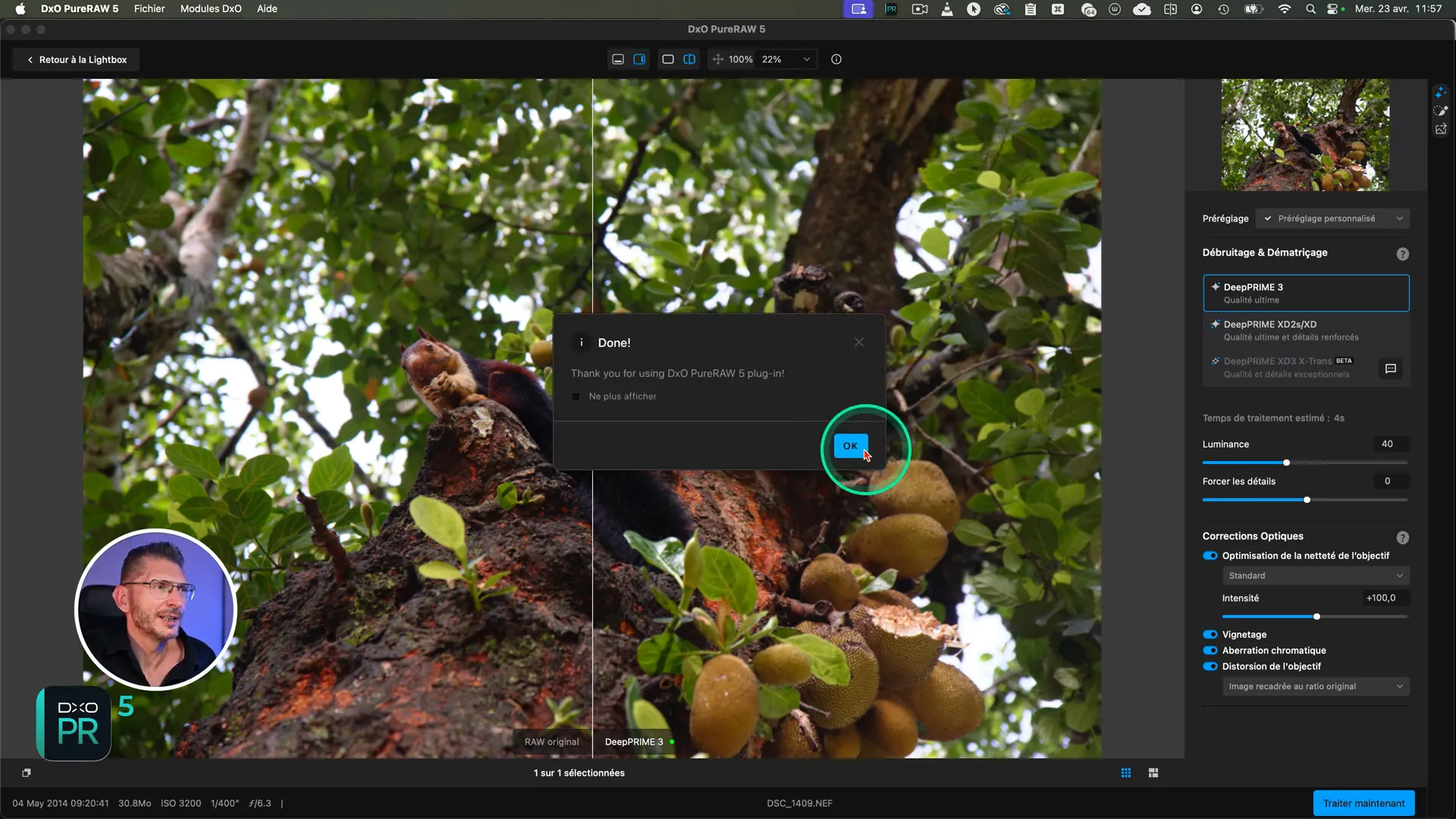Click the pan/move tool icon
Viewport: 1456px width, 819px height.
(717, 59)
